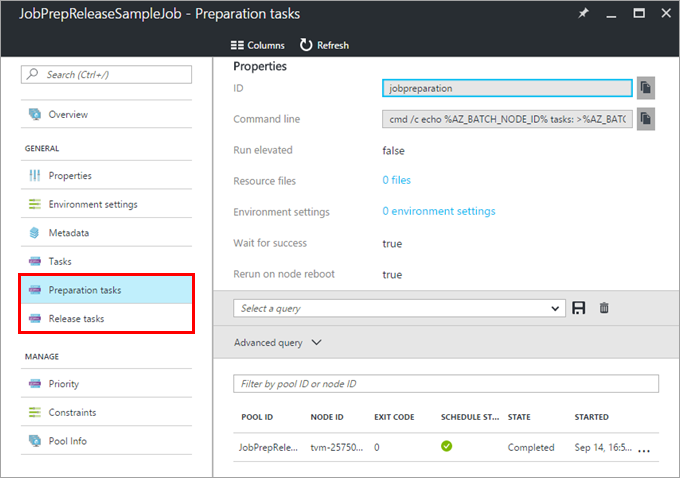
Task: Click the sidebar search box
Action: pyautogui.click(x=106, y=75)
